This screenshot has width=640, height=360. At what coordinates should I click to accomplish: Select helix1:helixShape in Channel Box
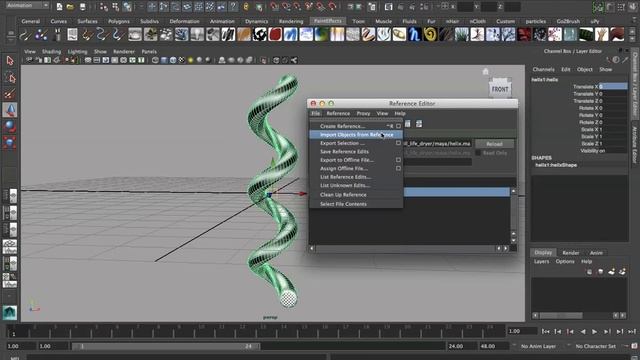[x=556, y=165]
